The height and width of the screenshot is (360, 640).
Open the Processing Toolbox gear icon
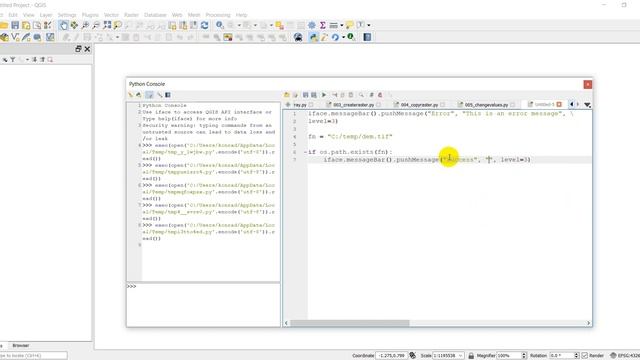(x=312, y=25)
